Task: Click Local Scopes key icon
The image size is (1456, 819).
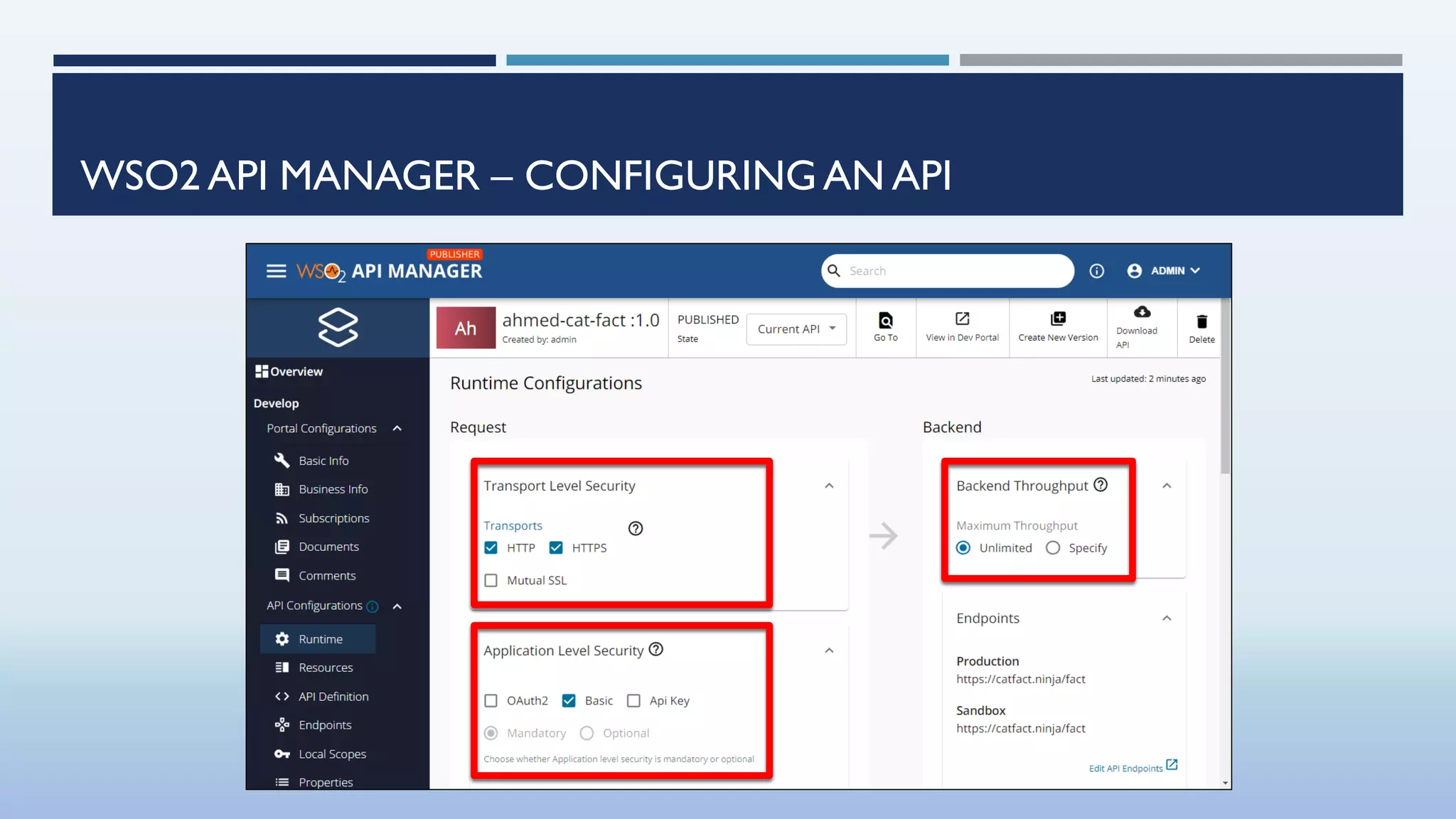Action: click(282, 754)
